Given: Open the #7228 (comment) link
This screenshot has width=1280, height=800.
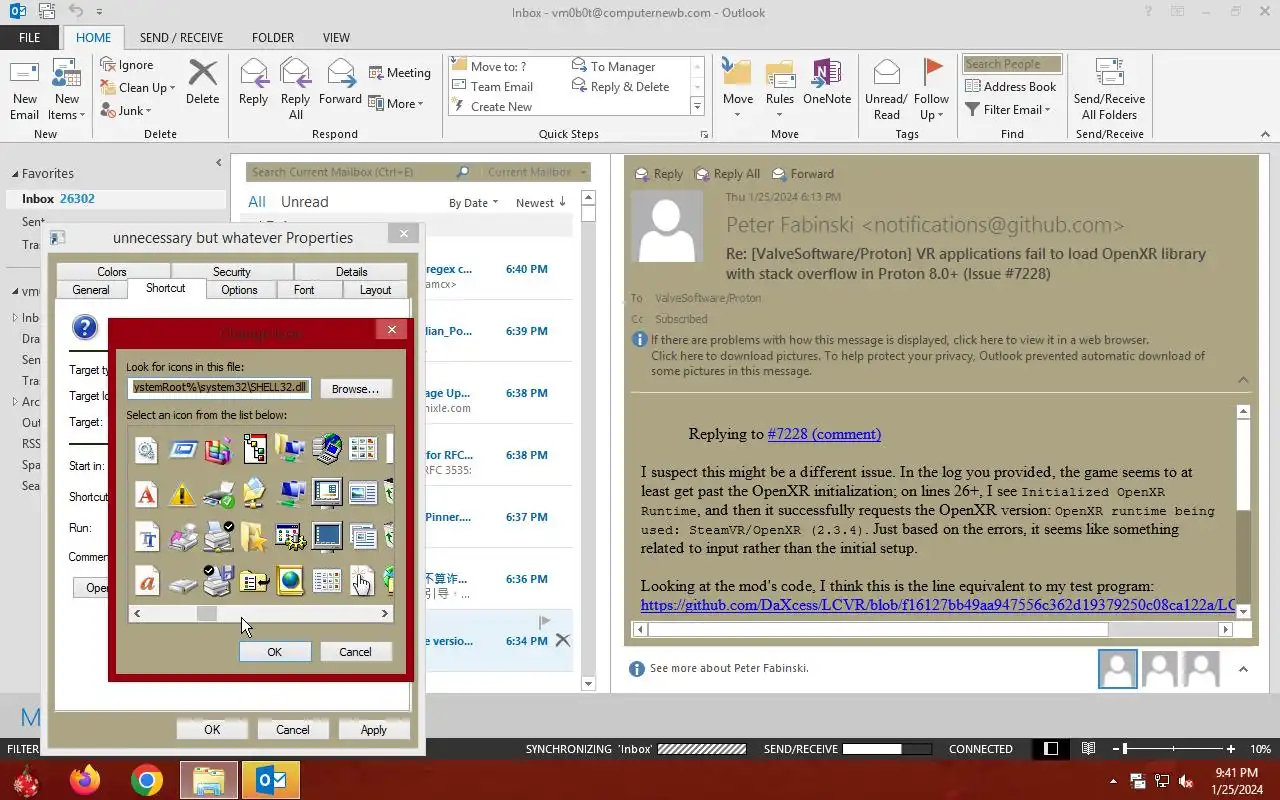Looking at the screenshot, I should [824, 434].
